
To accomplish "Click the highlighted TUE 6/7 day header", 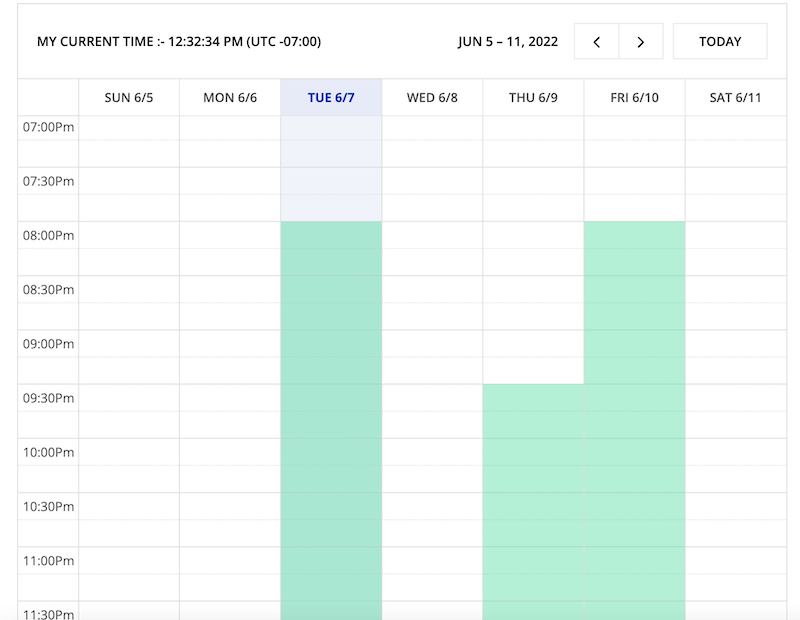I will 331,97.
